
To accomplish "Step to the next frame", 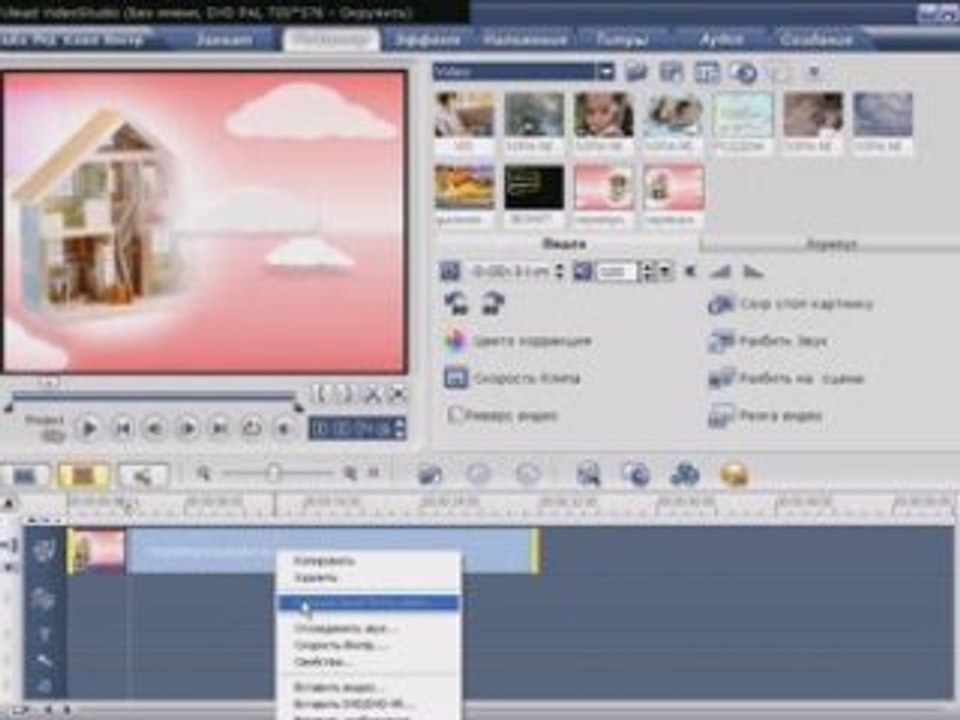I will (188, 429).
